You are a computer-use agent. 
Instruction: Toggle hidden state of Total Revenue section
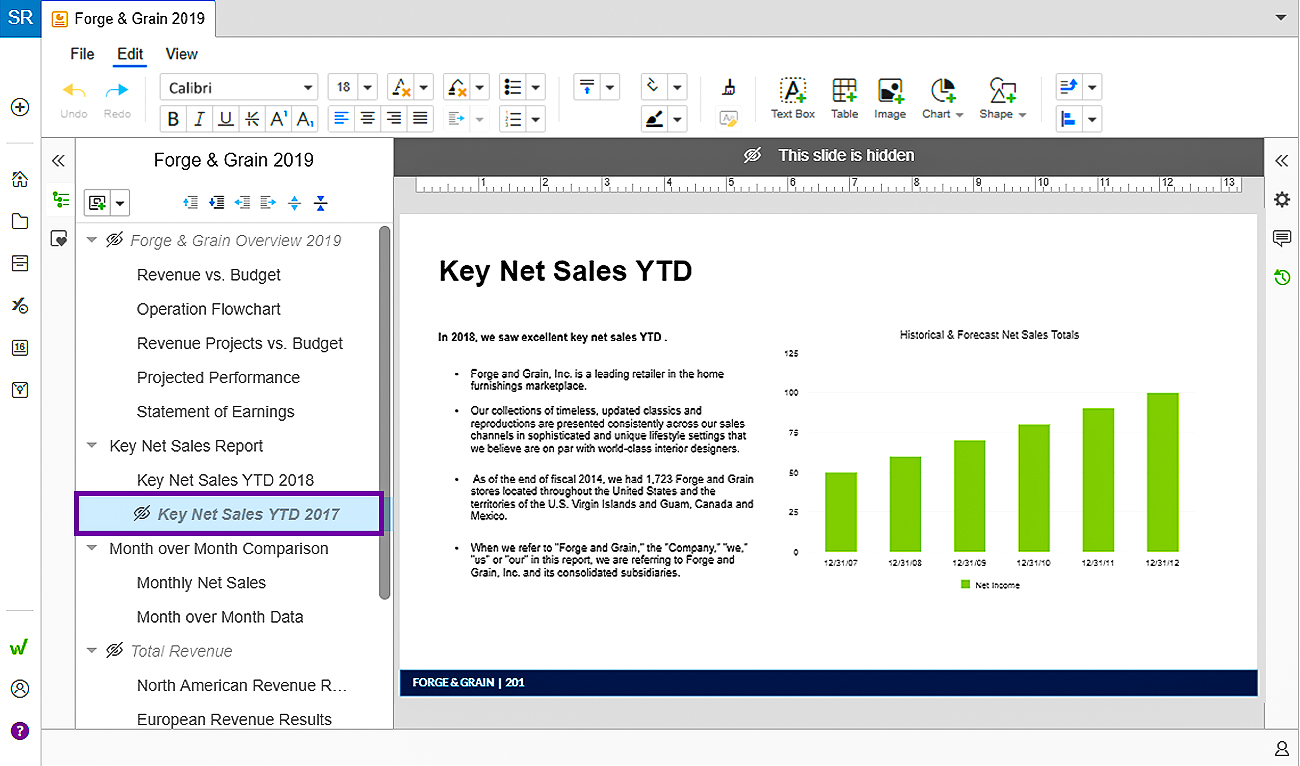click(114, 651)
